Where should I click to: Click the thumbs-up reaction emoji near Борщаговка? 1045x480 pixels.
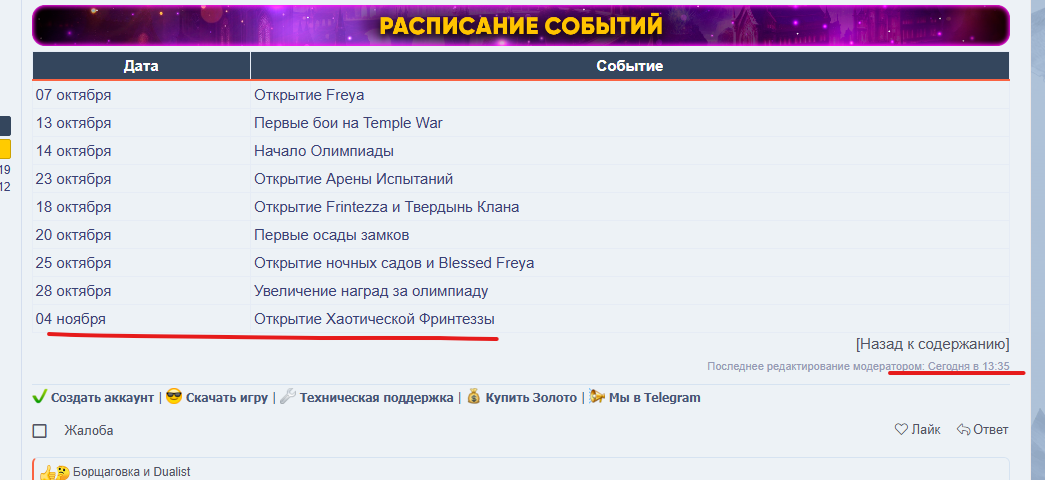(48, 472)
